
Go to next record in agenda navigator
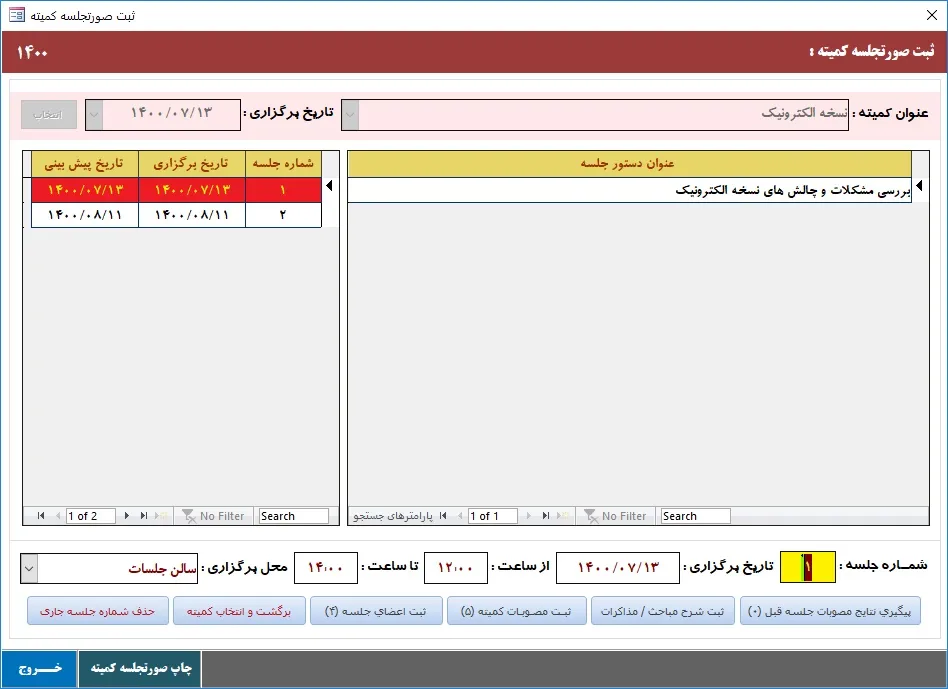click(x=529, y=516)
